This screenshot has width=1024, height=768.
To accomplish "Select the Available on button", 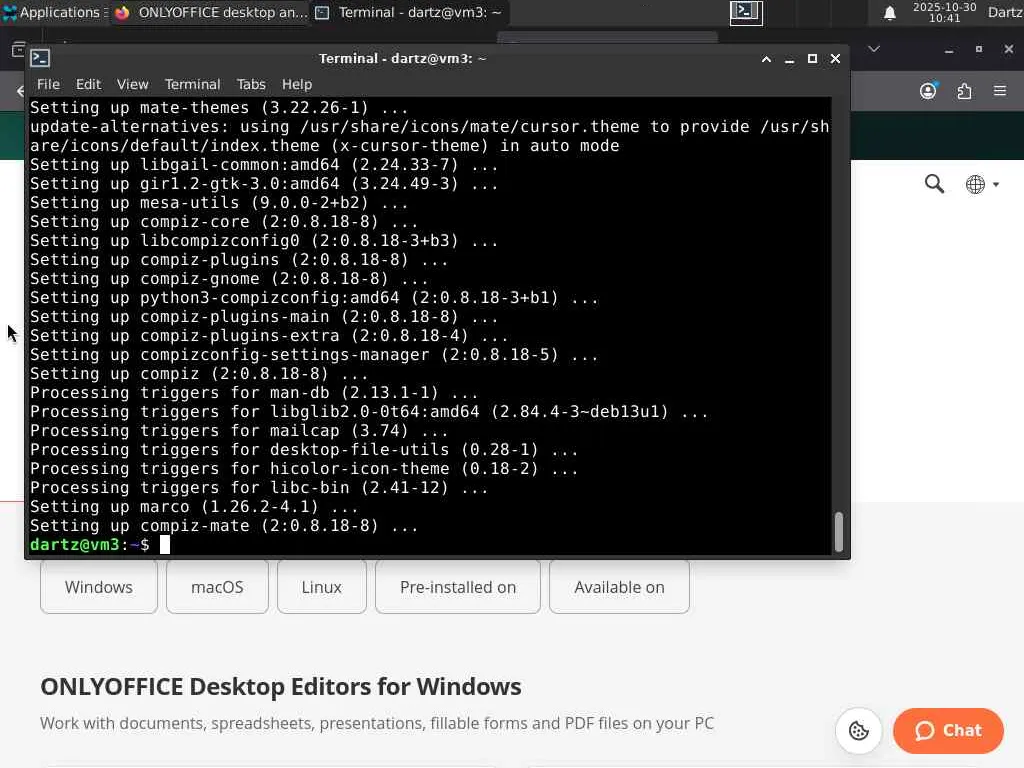I will [x=619, y=586].
